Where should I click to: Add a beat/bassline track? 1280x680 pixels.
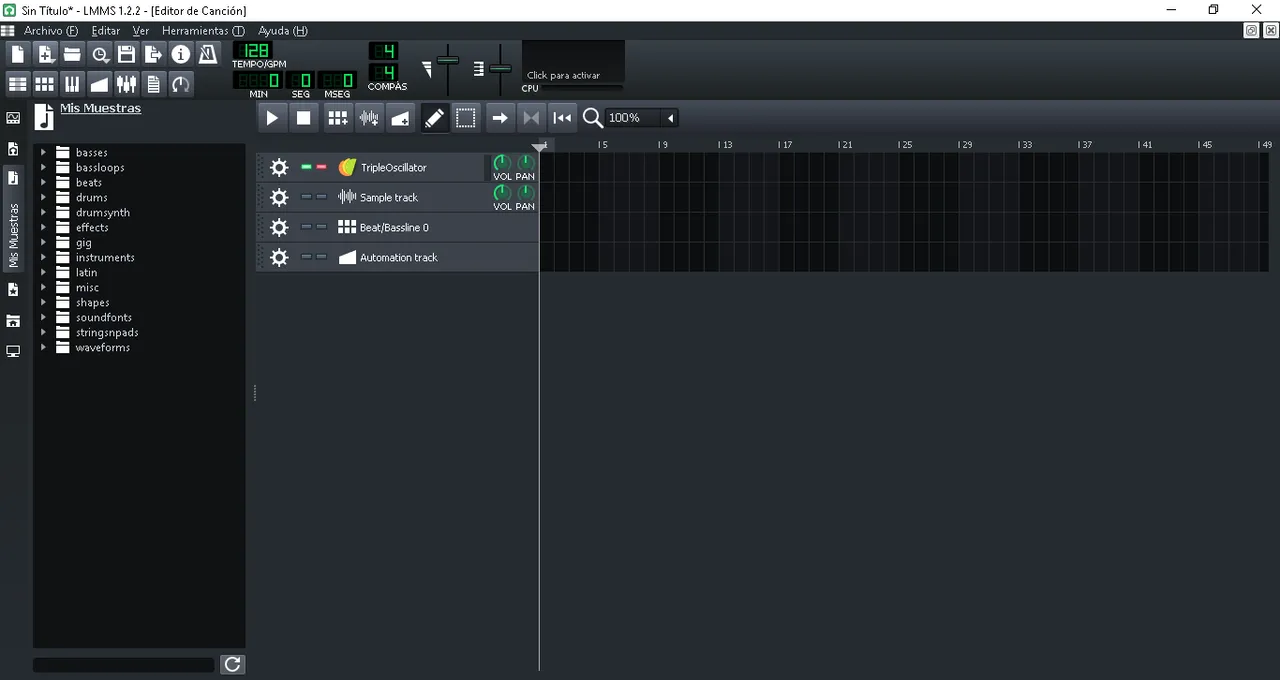[x=338, y=118]
